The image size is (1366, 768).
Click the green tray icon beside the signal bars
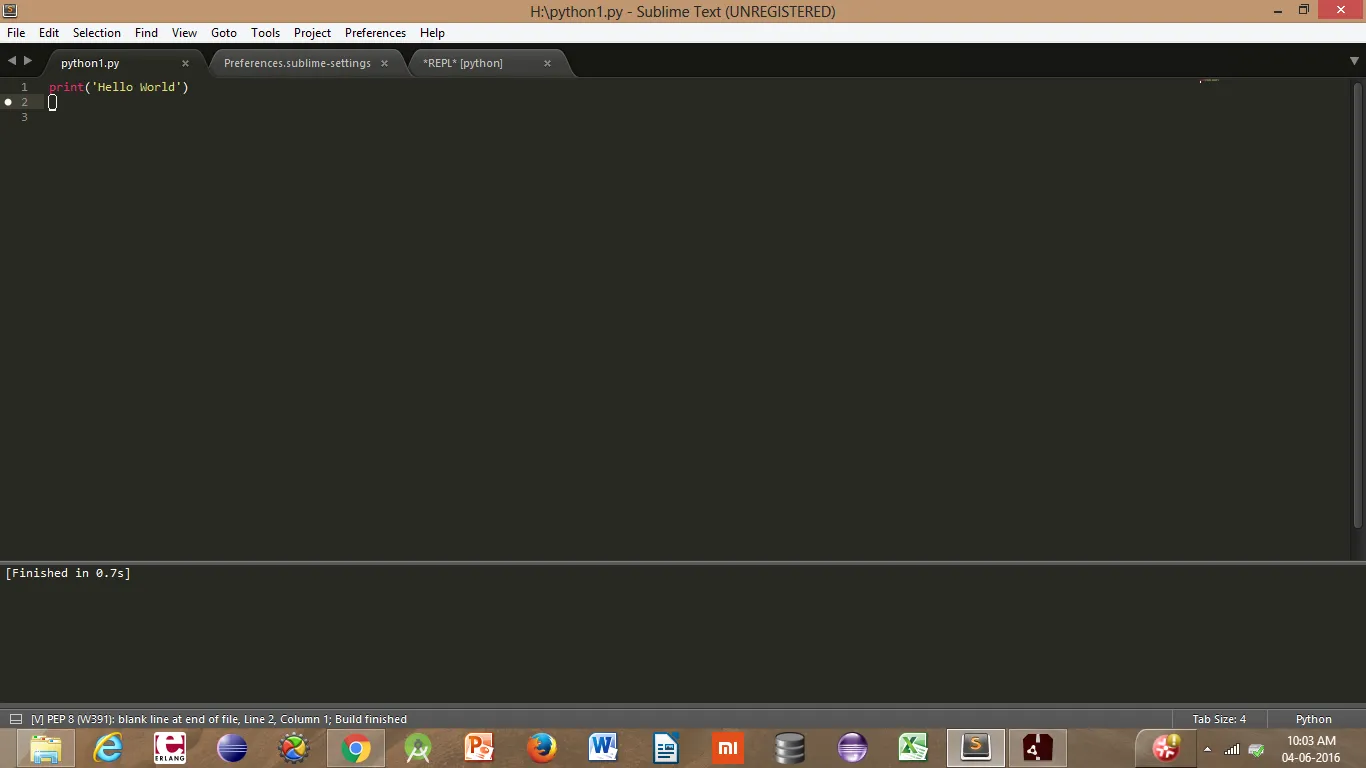click(x=1256, y=749)
